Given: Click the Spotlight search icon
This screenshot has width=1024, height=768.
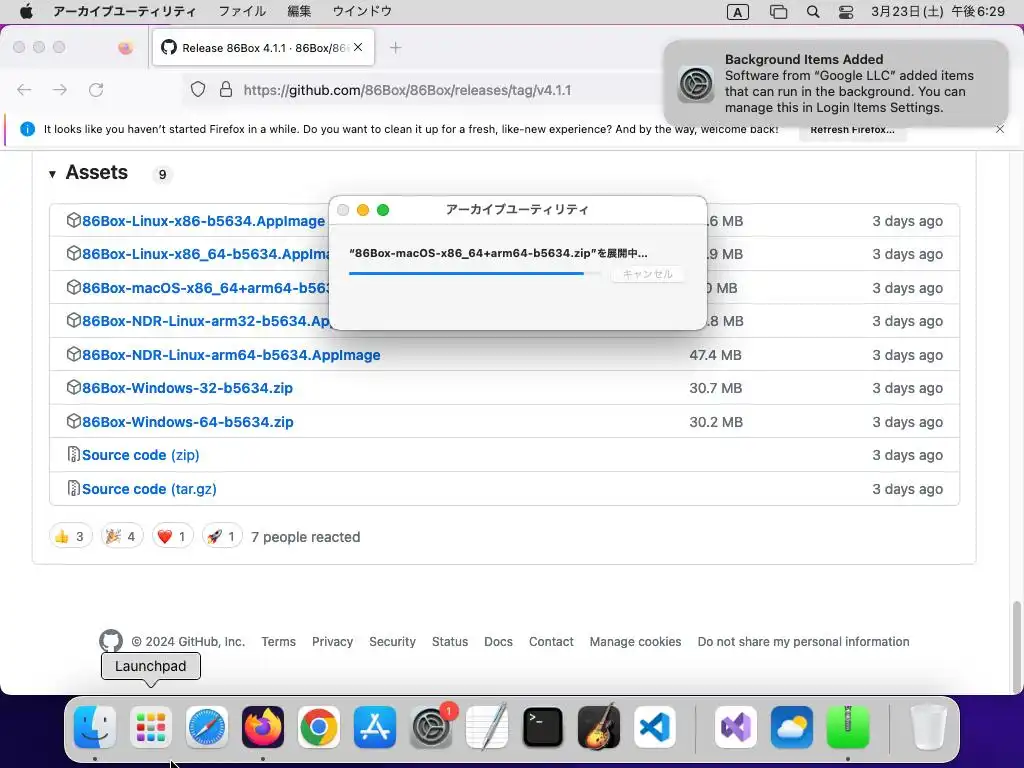Looking at the screenshot, I should tap(813, 12).
